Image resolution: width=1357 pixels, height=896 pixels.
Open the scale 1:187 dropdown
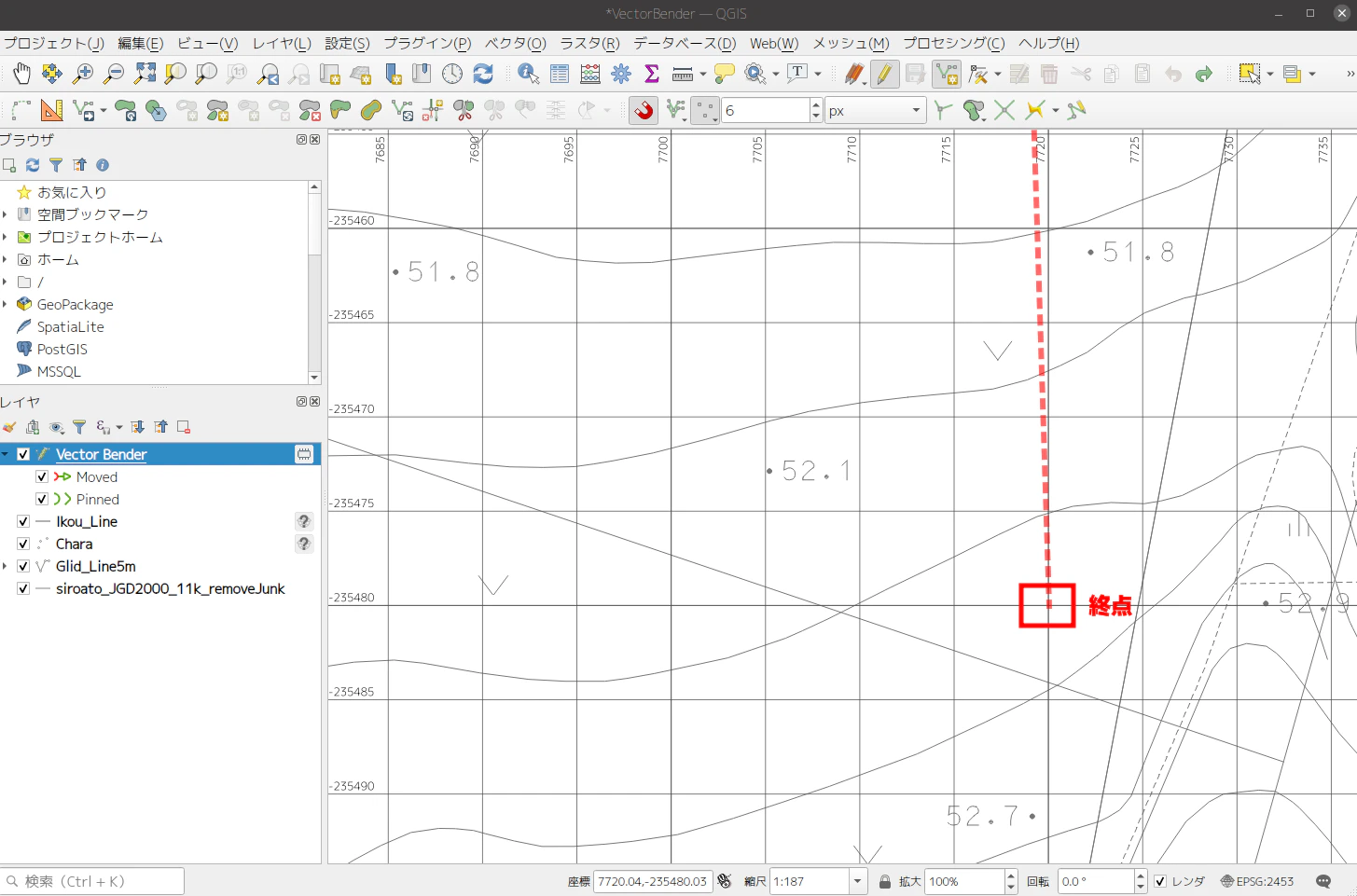coord(858,881)
